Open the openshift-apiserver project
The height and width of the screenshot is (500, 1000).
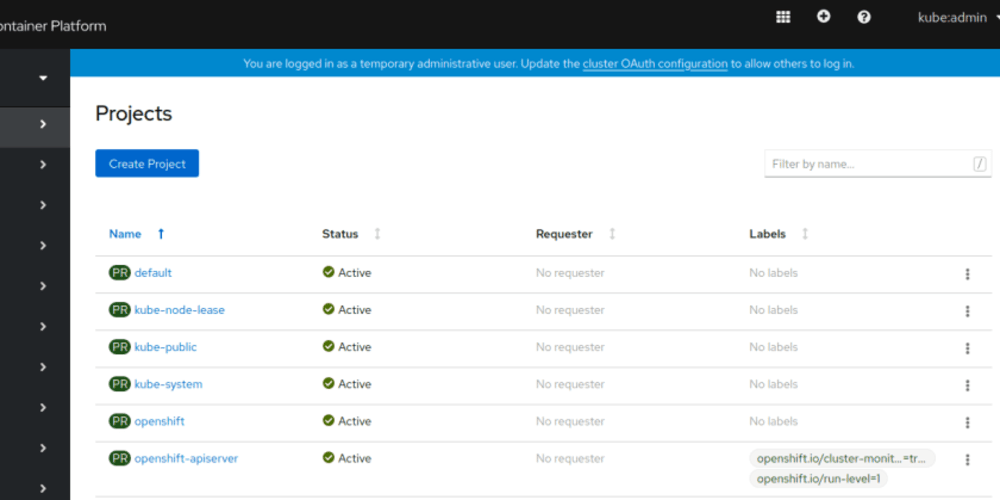(186, 459)
